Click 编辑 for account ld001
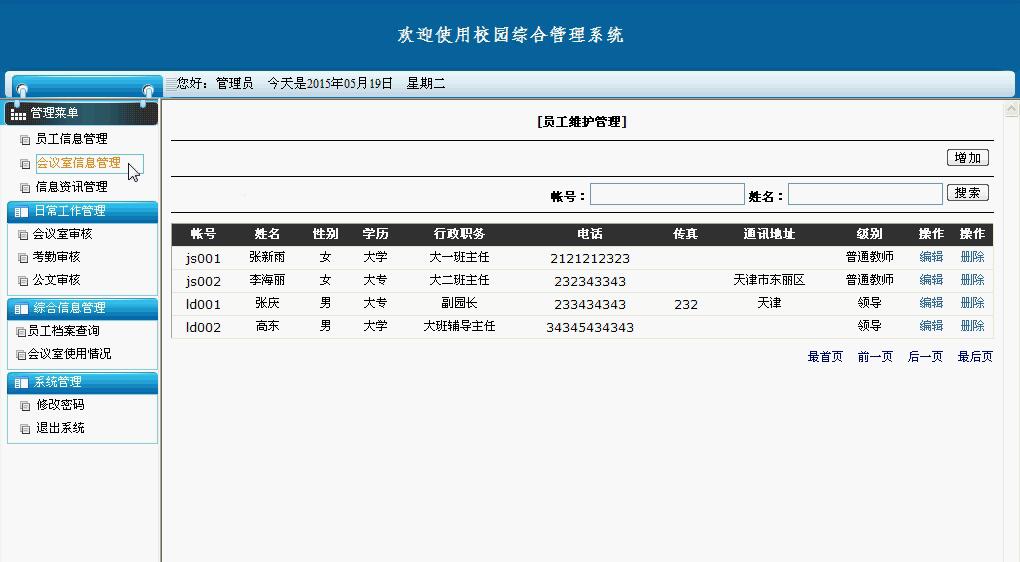This screenshot has width=1020, height=562. (x=931, y=302)
